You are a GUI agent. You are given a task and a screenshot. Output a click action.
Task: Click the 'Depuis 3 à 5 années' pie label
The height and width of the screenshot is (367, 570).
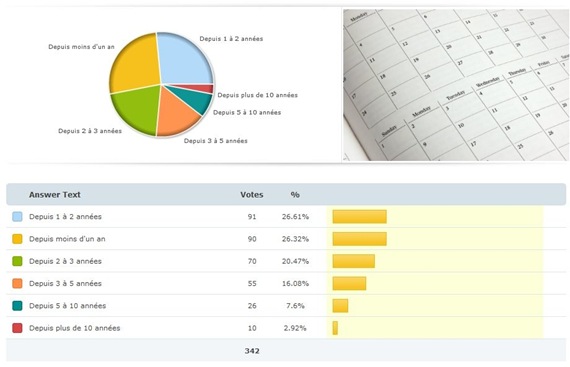pyautogui.click(x=216, y=141)
